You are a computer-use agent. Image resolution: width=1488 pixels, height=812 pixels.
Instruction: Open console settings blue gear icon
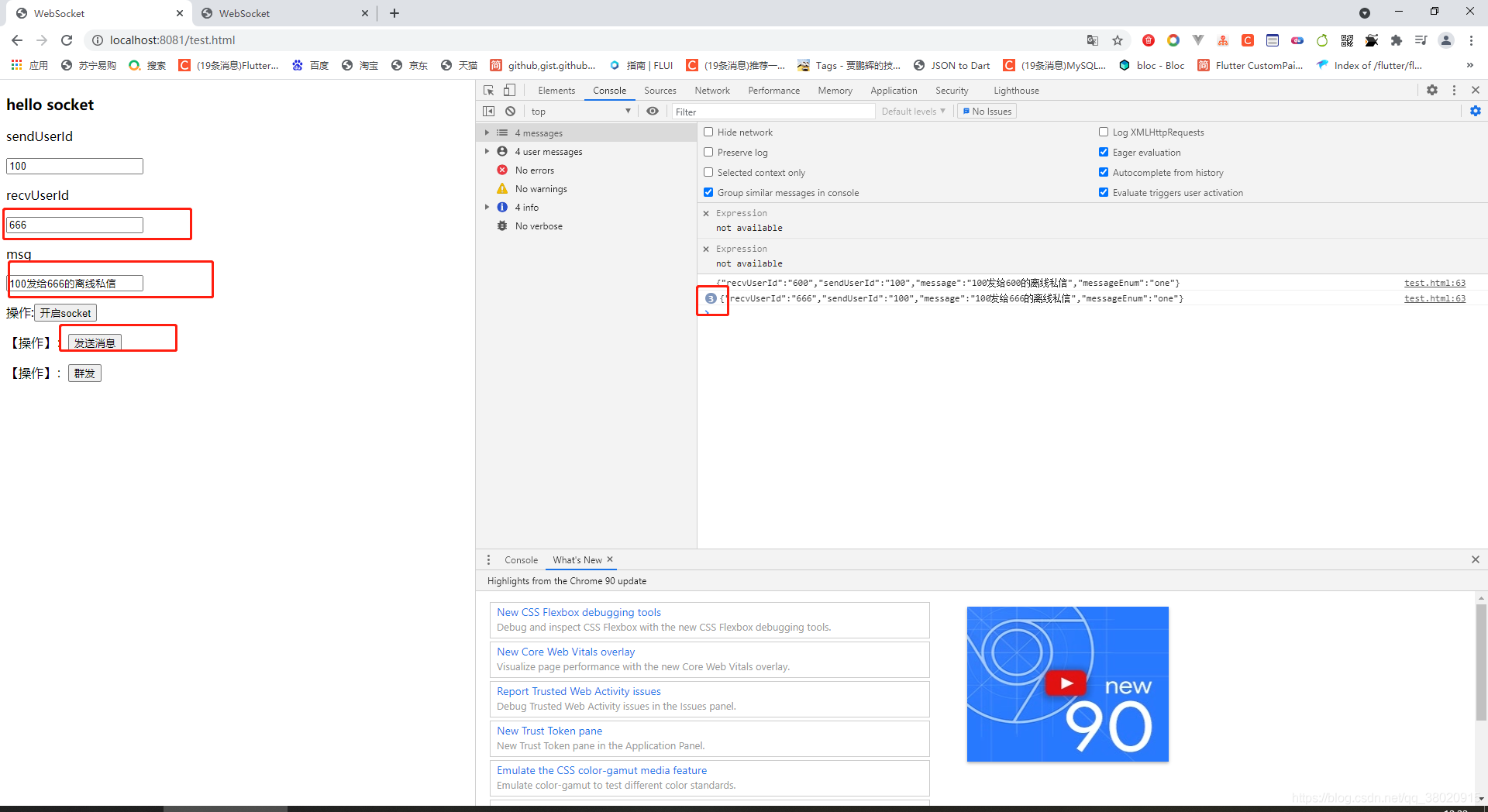point(1476,112)
